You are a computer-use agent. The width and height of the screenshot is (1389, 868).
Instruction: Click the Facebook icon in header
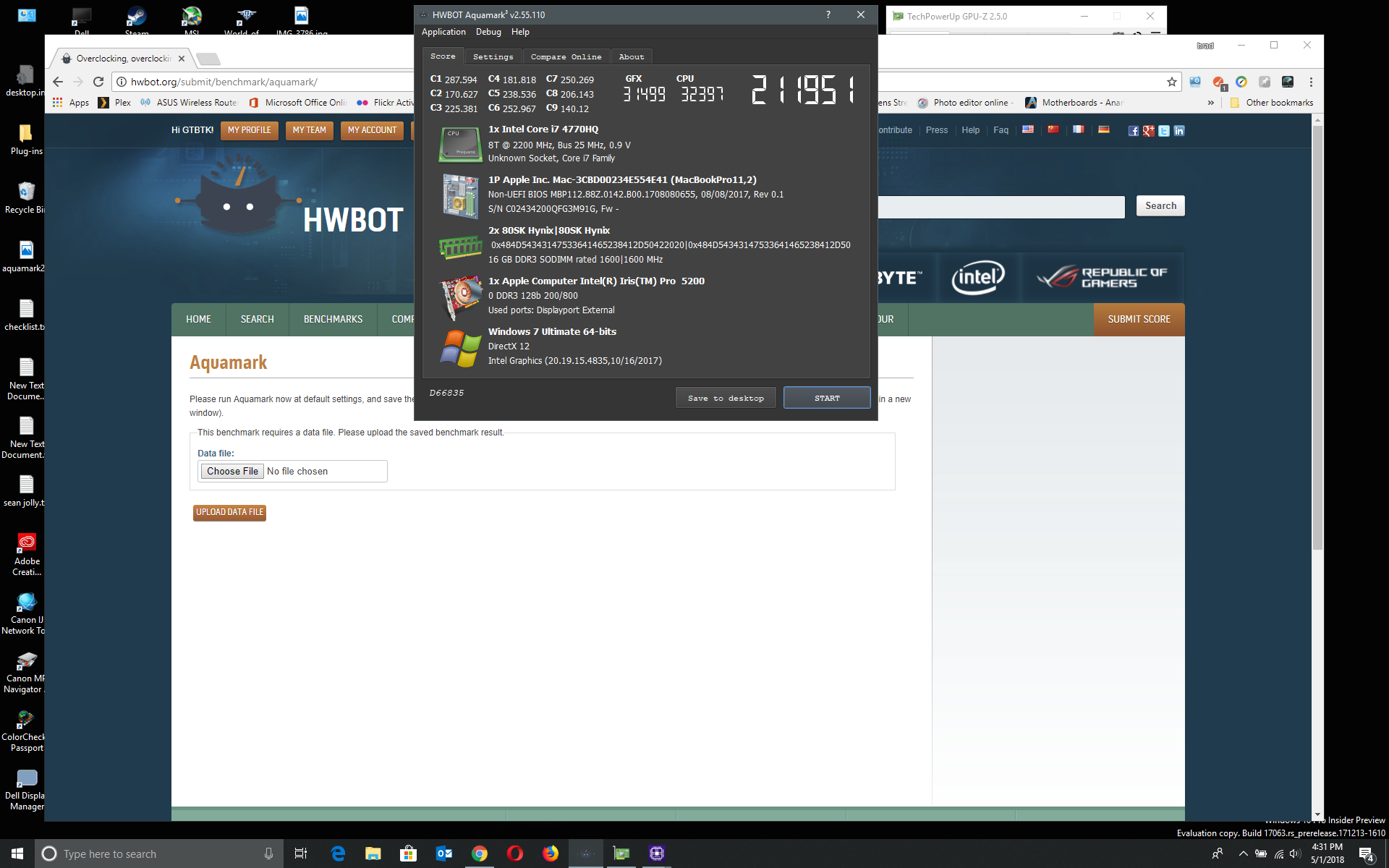[1133, 131]
